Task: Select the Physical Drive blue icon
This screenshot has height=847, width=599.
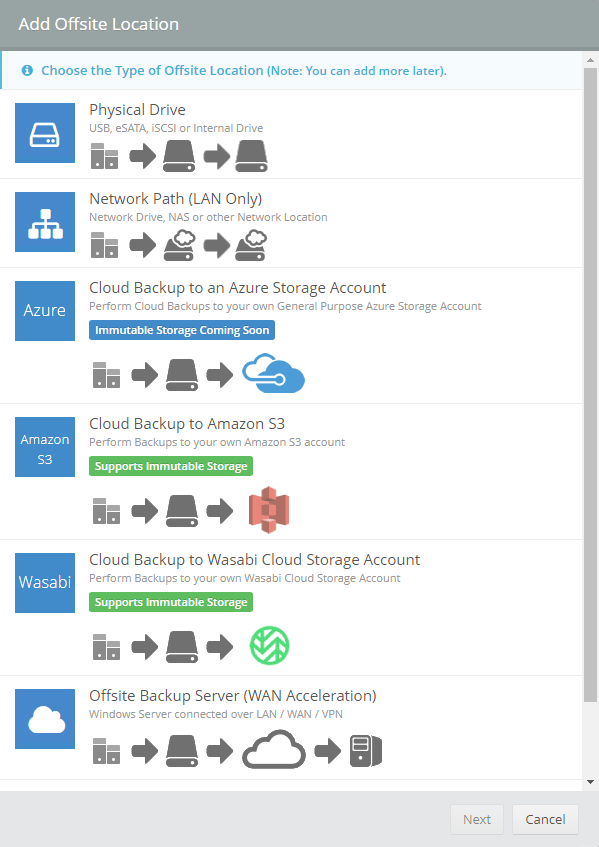Action: point(45,133)
